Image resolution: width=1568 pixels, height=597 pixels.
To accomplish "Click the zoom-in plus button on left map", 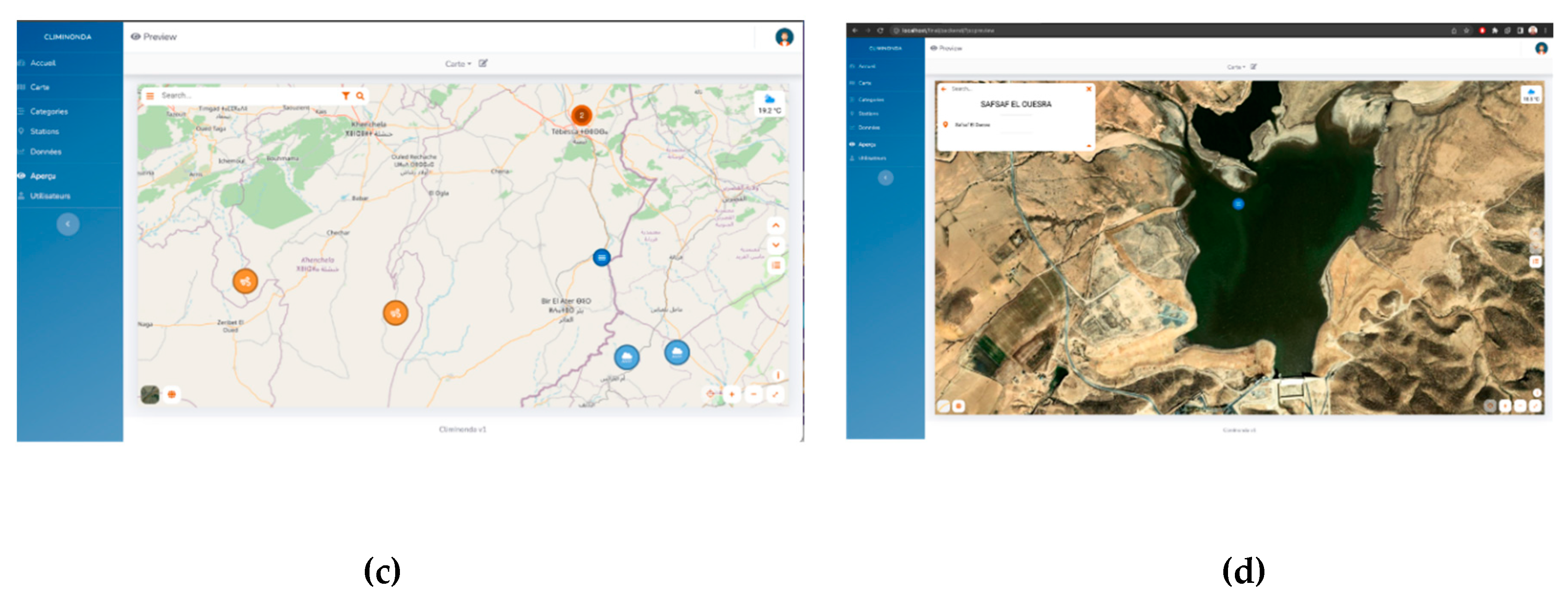I will [x=732, y=394].
